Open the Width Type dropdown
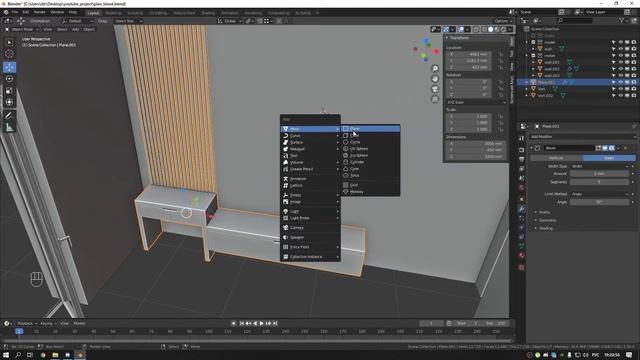This screenshot has height=360, width=640. pos(600,166)
